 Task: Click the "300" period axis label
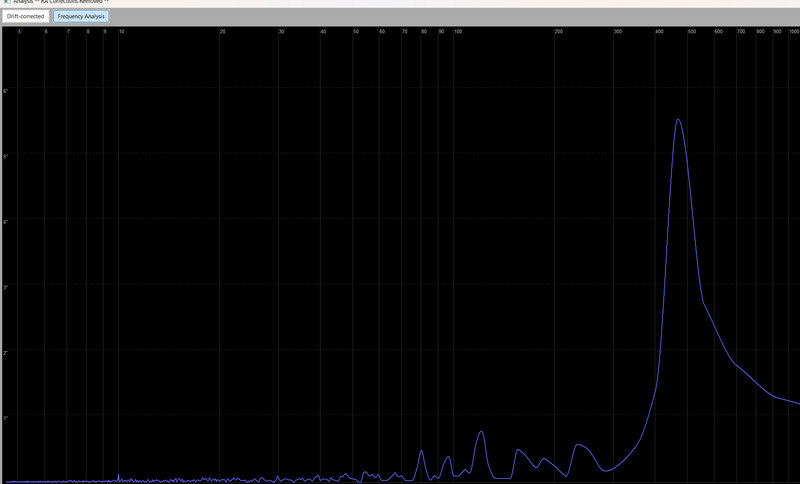(x=618, y=32)
